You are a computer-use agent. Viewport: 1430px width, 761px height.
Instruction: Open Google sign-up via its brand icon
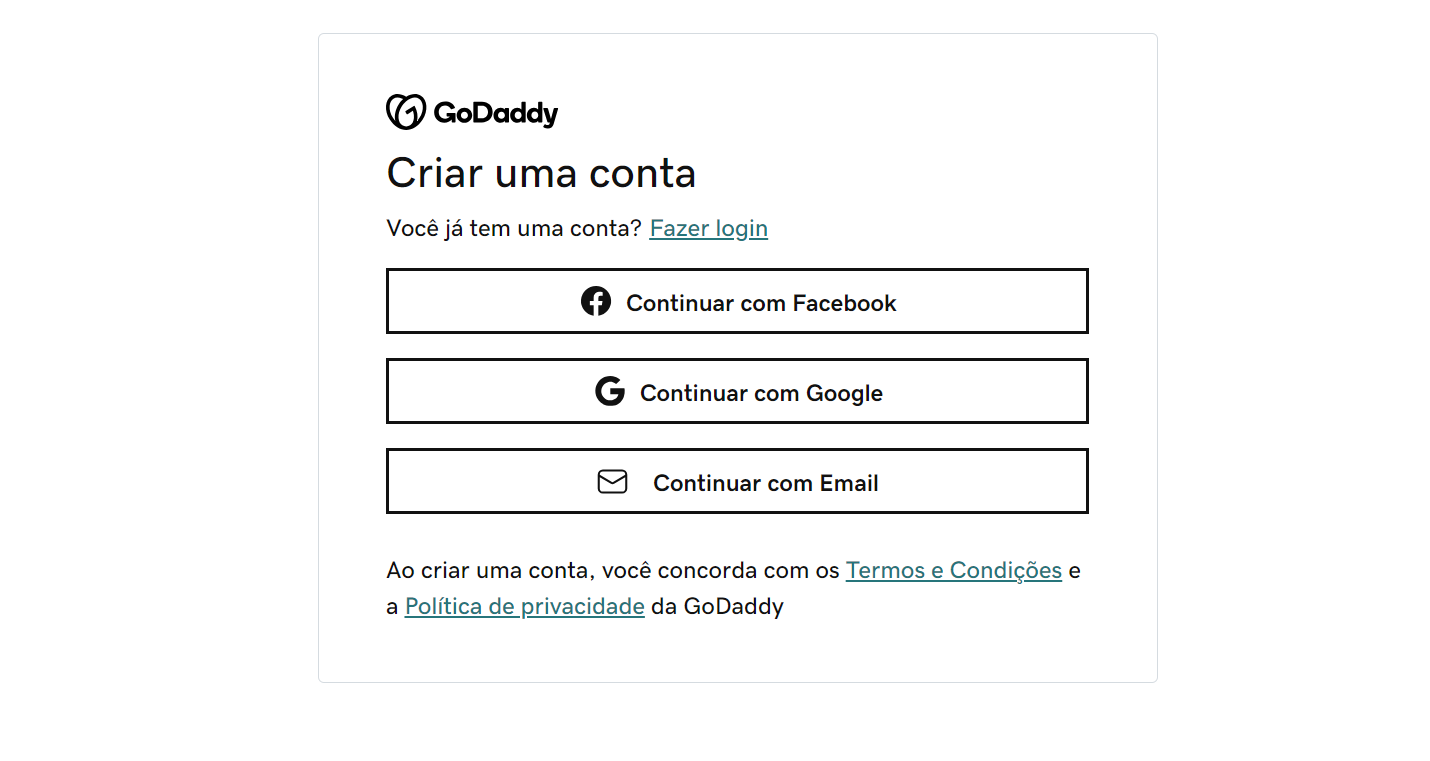coord(608,392)
